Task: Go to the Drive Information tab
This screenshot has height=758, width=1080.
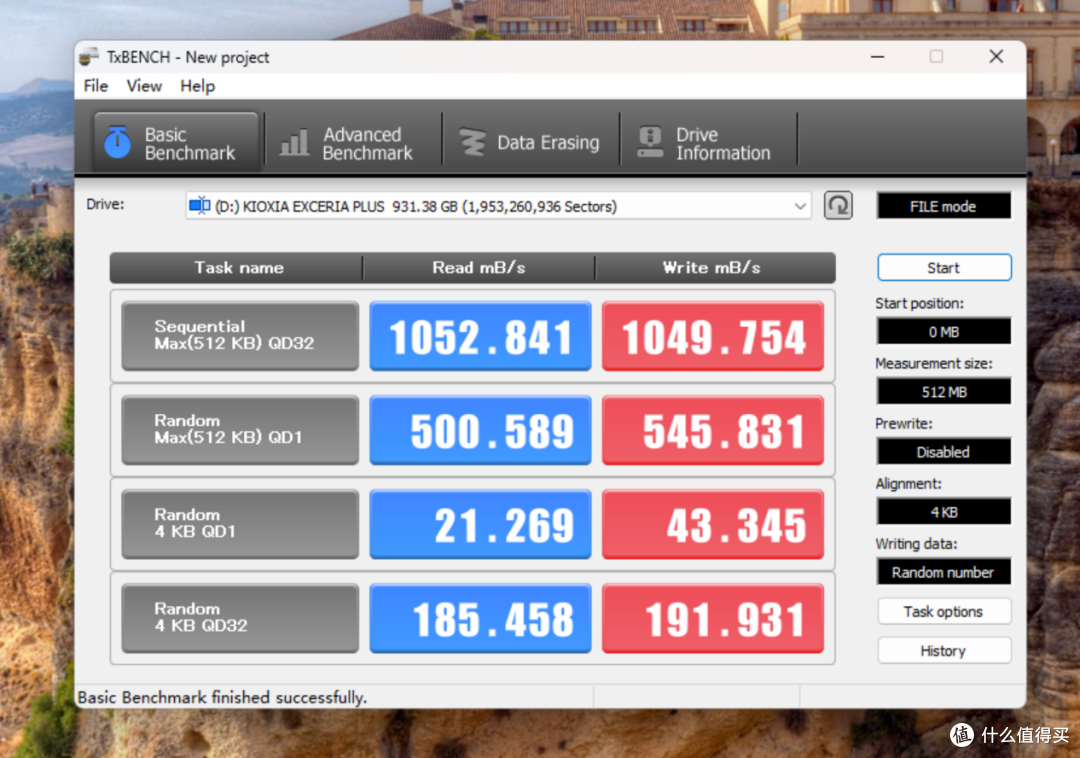Action: pyautogui.click(x=708, y=143)
